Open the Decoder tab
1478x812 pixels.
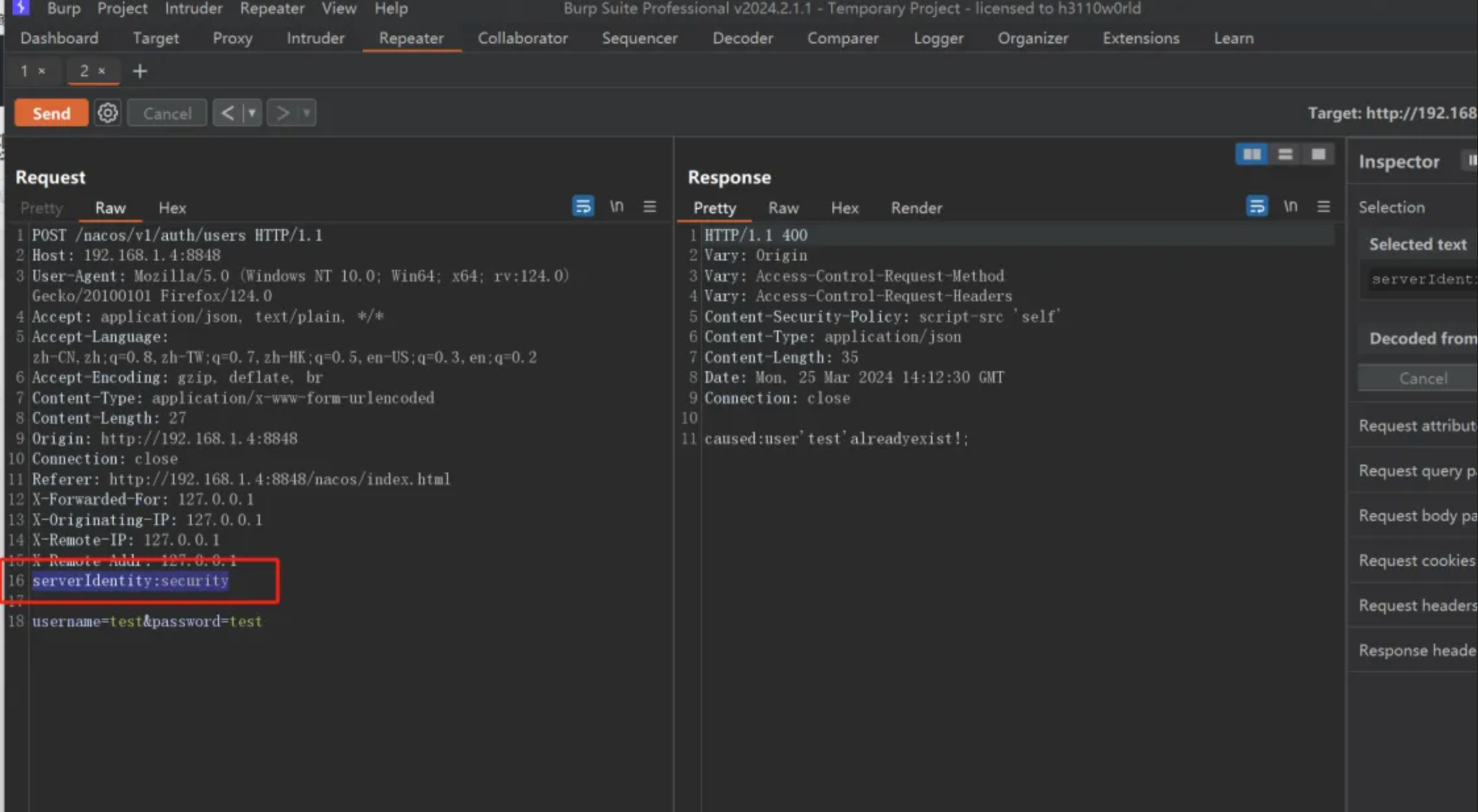pyautogui.click(x=742, y=38)
